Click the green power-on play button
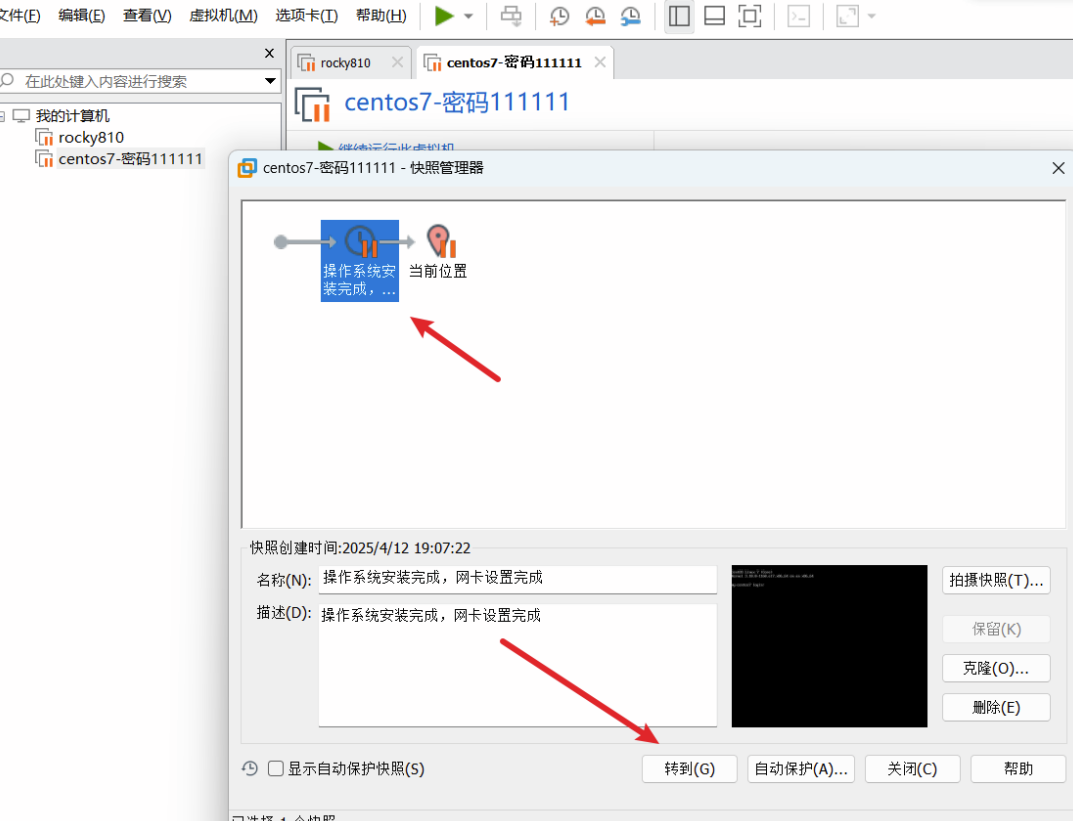Viewport: 1073px width, 821px height. (444, 16)
